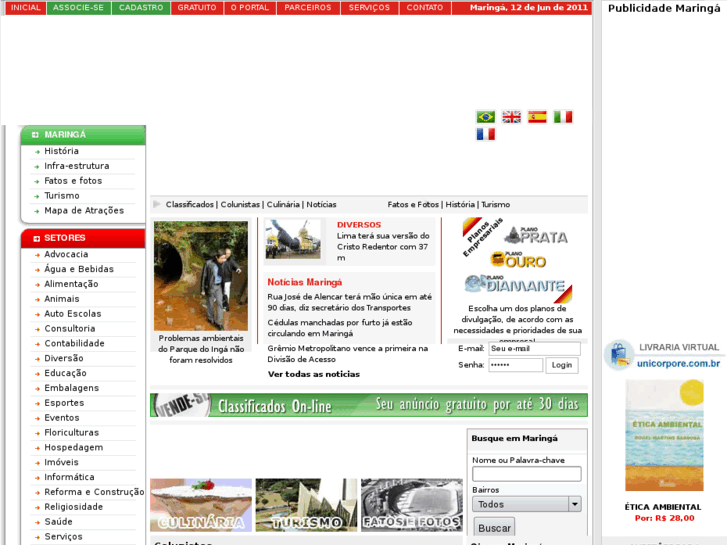
Task: Go to ASSOCIE-SE in the top menu
Action: point(78,7)
